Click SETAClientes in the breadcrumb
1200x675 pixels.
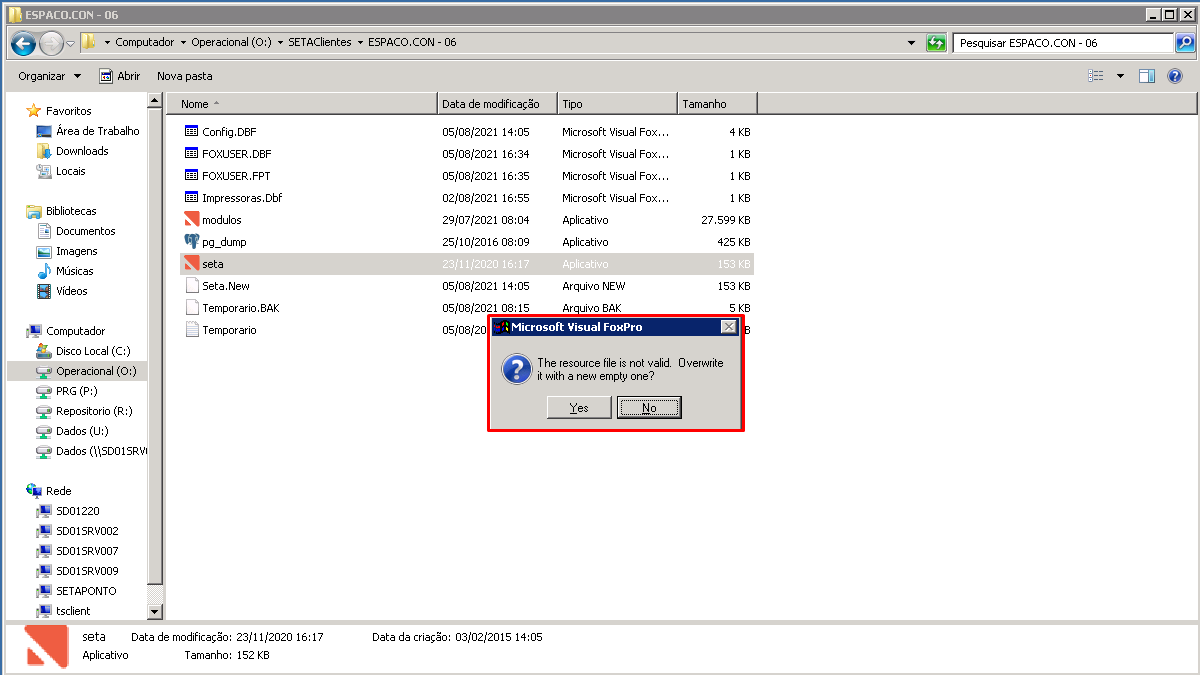[319, 43]
